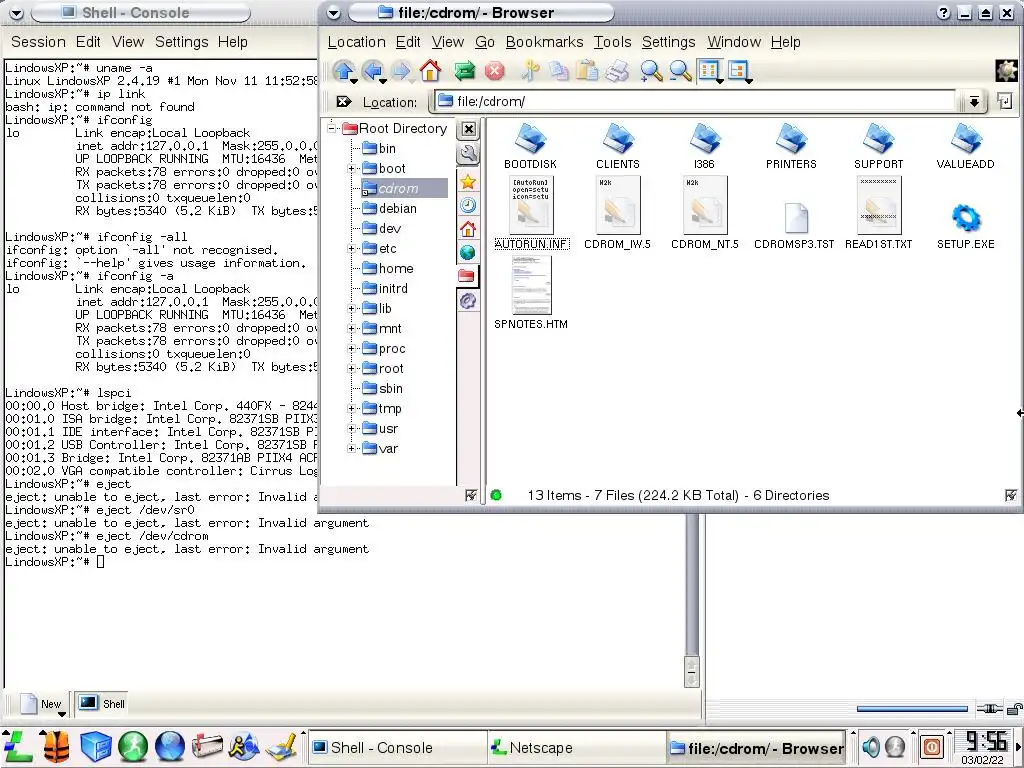The width and height of the screenshot is (1024, 768).
Task: Select the CDROMSP3.TST file
Action: (x=794, y=226)
